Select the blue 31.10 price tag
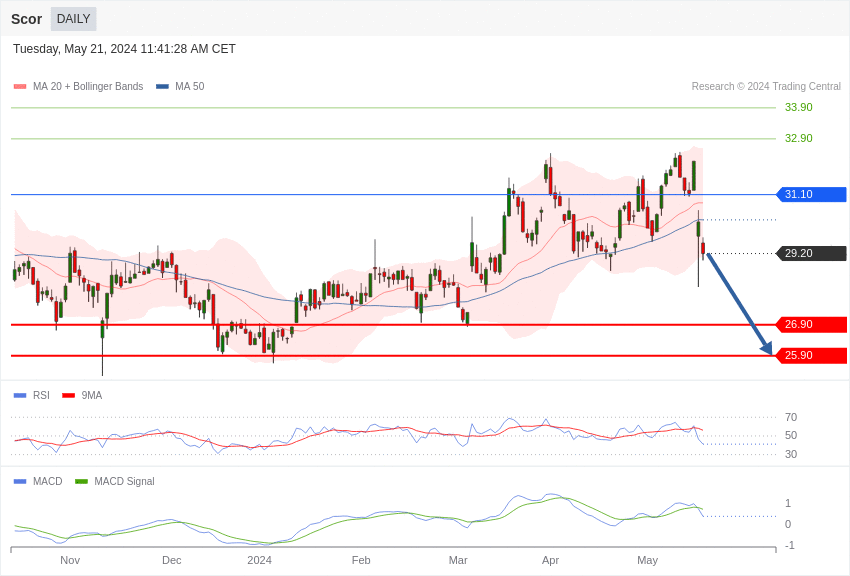Viewport: 850px width, 576px height. pos(811,194)
